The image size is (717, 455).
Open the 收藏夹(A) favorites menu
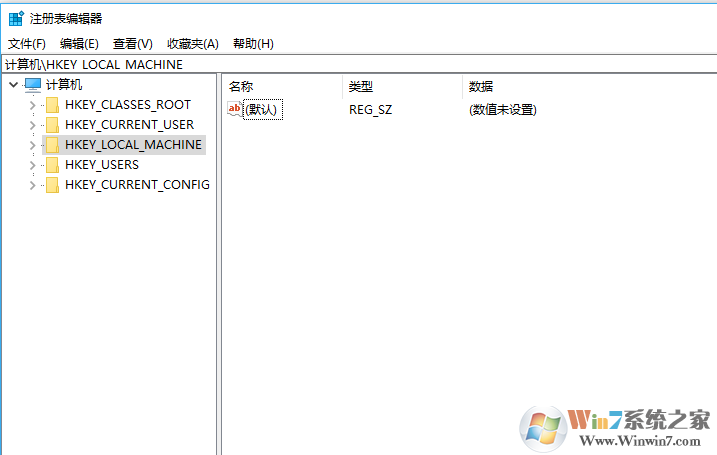[x=192, y=44]
